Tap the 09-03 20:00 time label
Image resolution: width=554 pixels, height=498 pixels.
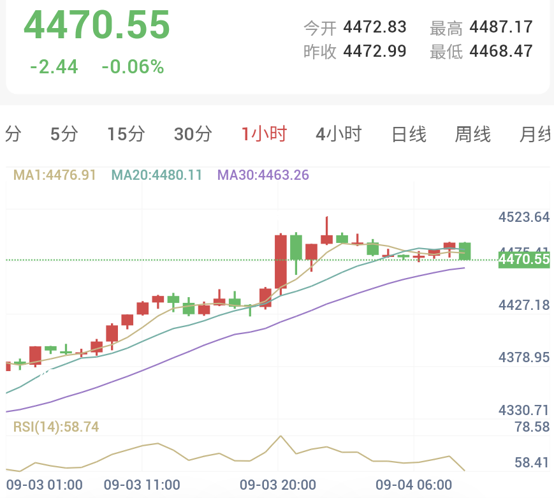click(278, 485)
